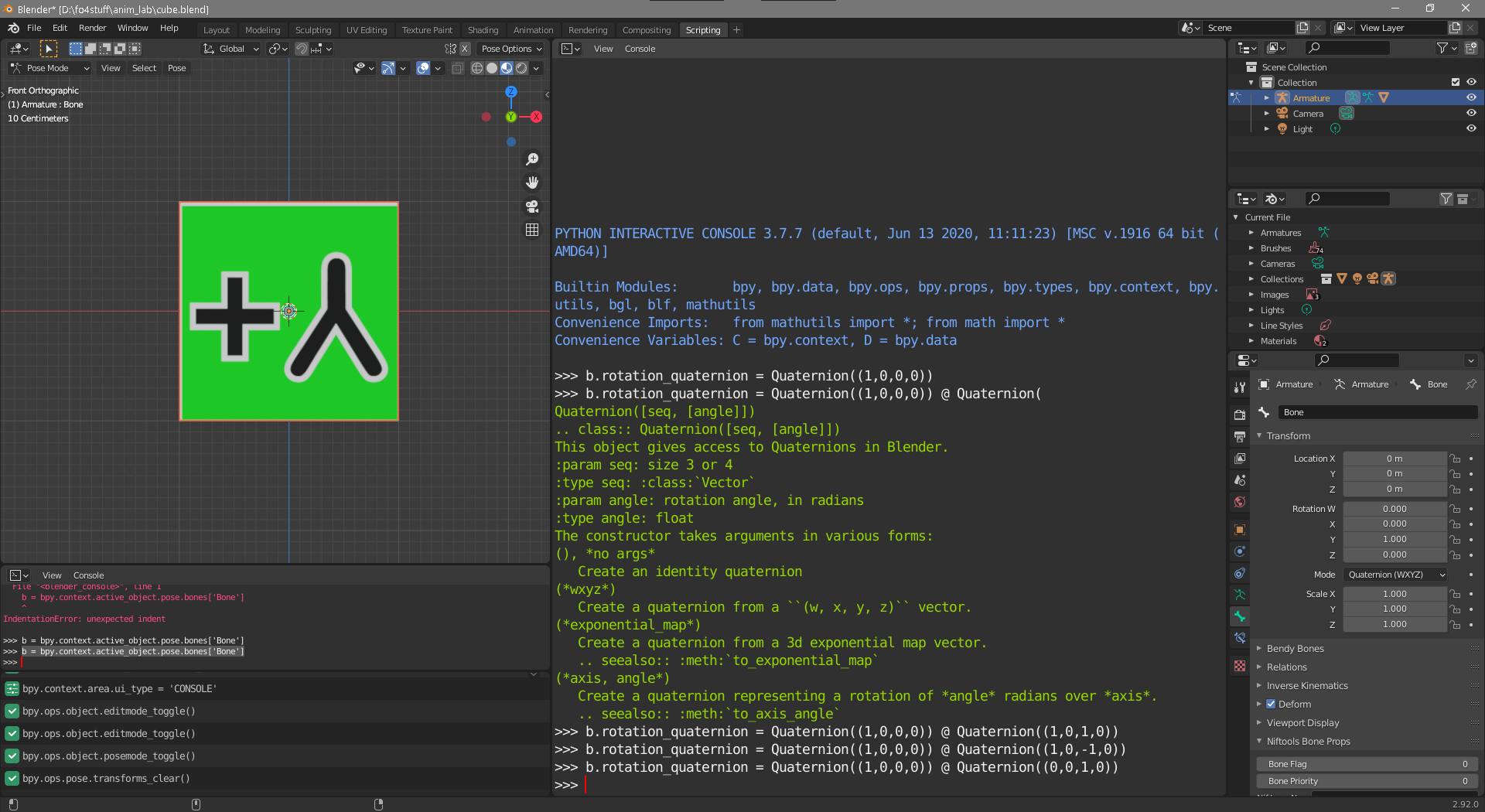Click the X axis gizmo ball

tap(536, 117)
